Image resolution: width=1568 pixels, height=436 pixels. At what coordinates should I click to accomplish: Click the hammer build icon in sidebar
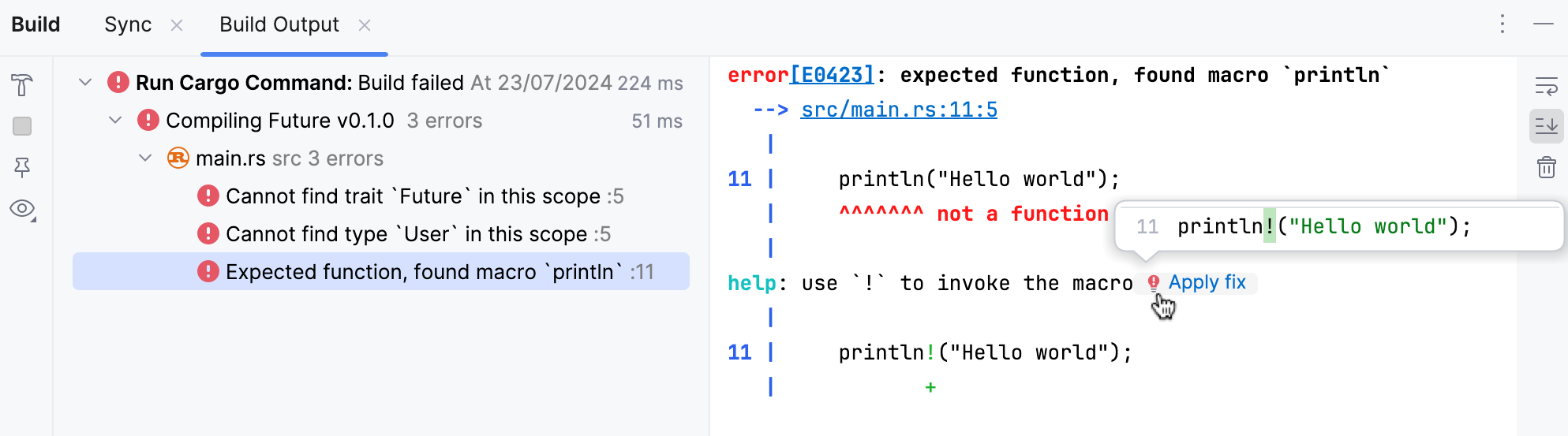22,84
